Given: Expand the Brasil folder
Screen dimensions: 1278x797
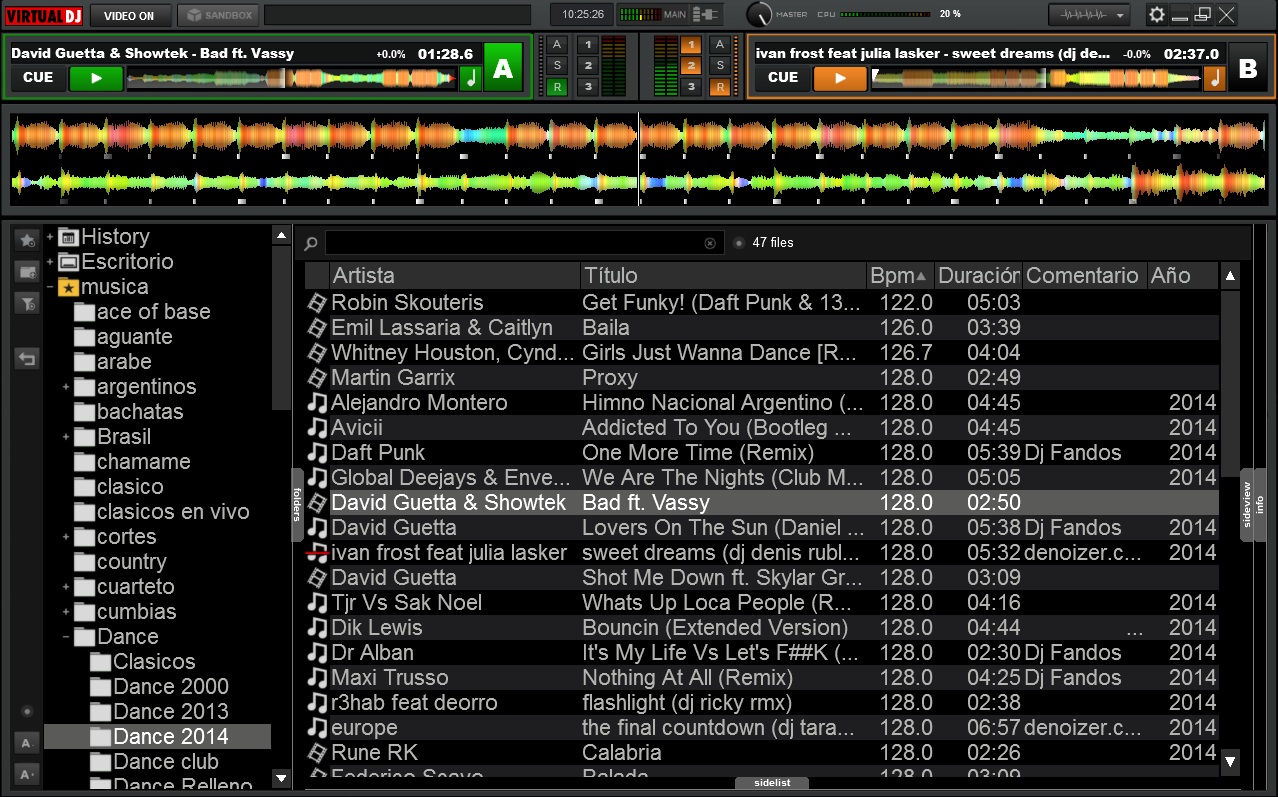Looking at the screenshot, I should (x=66, y=437).
